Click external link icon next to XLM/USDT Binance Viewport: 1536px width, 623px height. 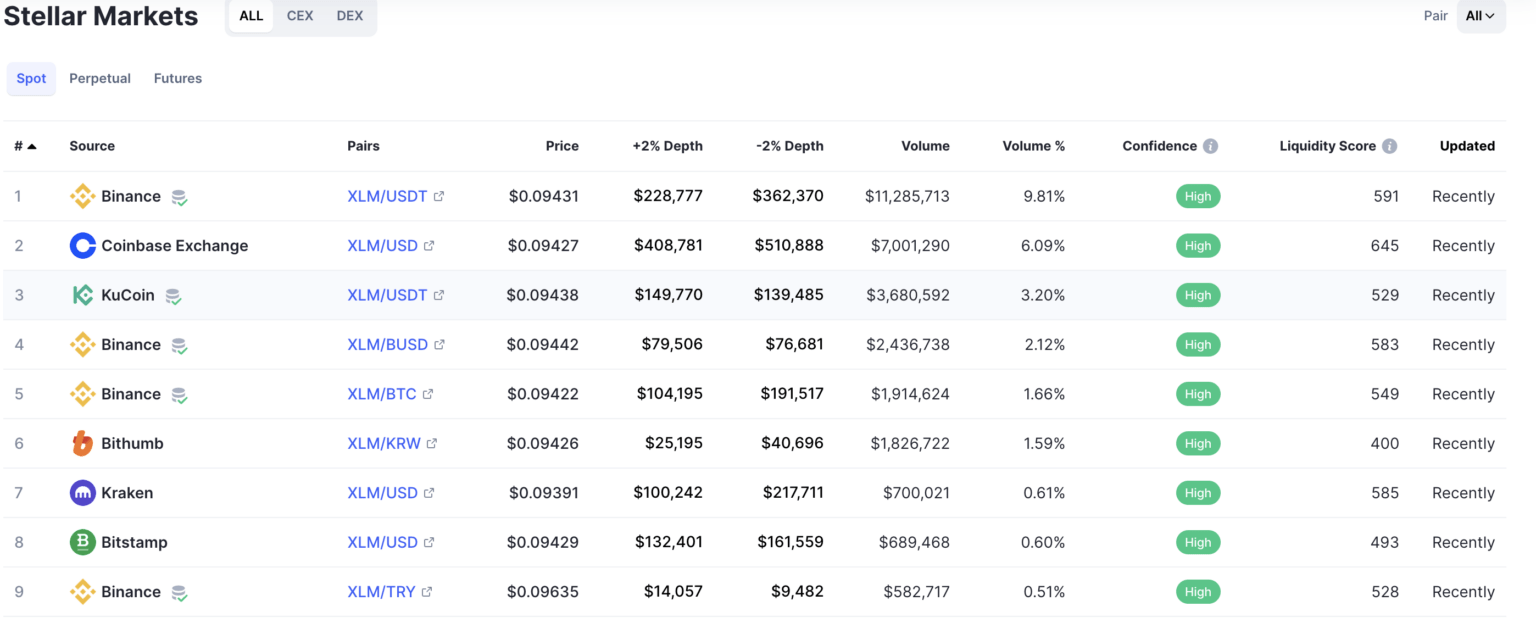(x=439, y=196)
